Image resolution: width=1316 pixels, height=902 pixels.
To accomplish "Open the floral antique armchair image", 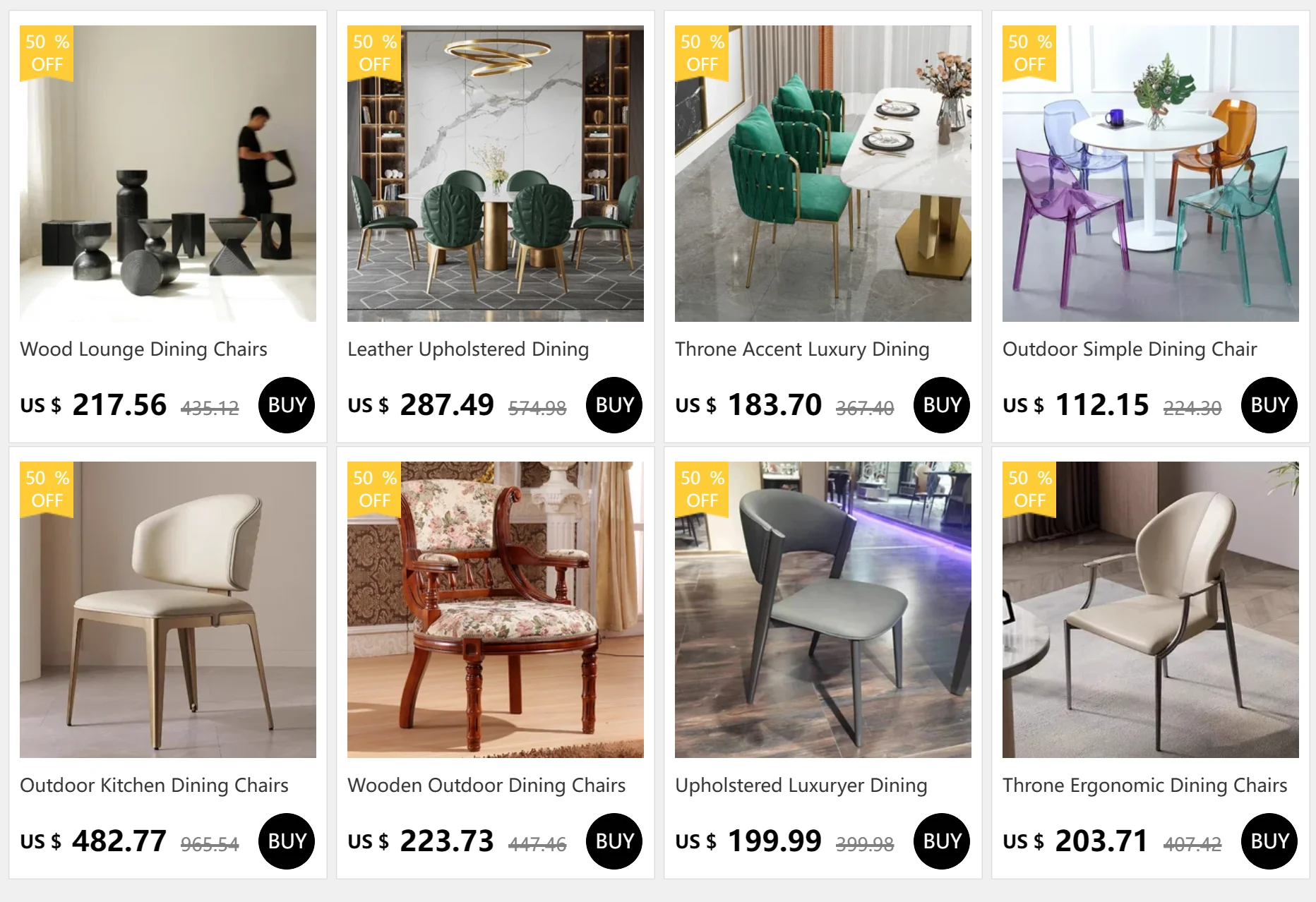I will (x=496, y=610).
